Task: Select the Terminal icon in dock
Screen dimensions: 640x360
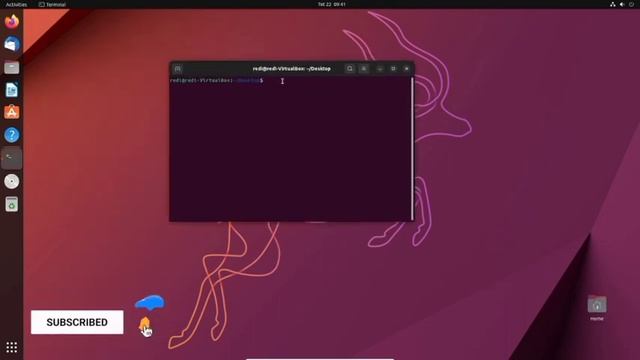Action: pos(12,158)
